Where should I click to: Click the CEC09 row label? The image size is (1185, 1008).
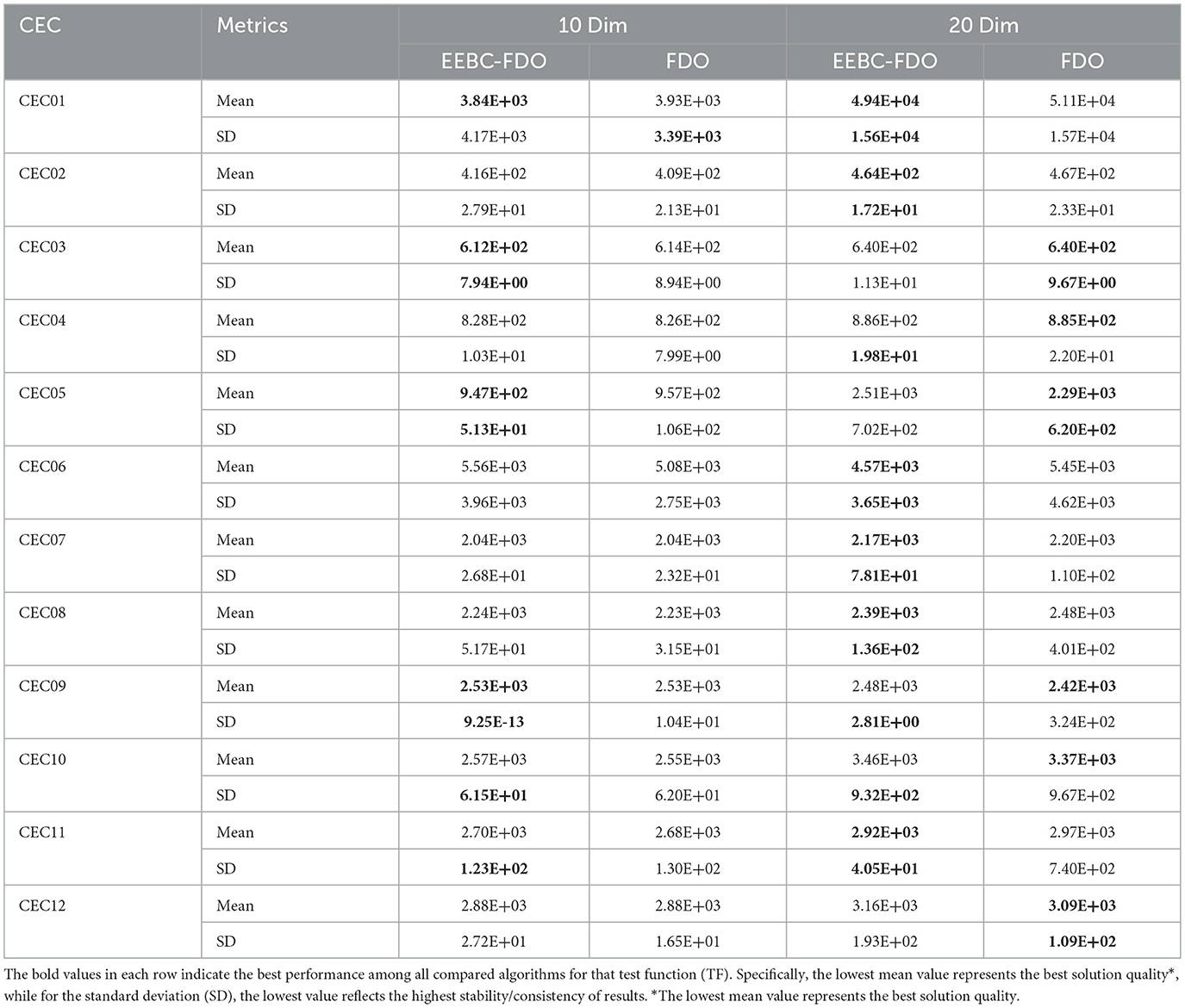click(42, 686)
